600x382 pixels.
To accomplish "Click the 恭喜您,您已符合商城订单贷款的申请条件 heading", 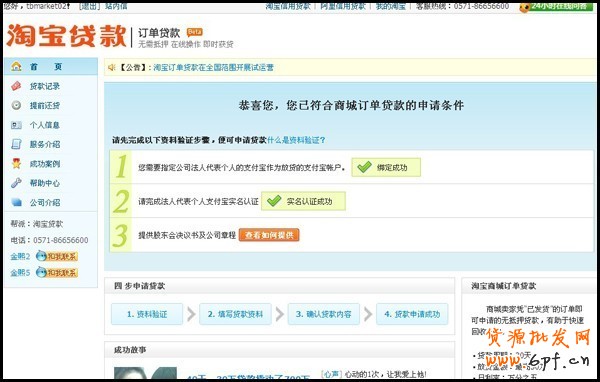I will pyautogui.click(x=351, y=105).
